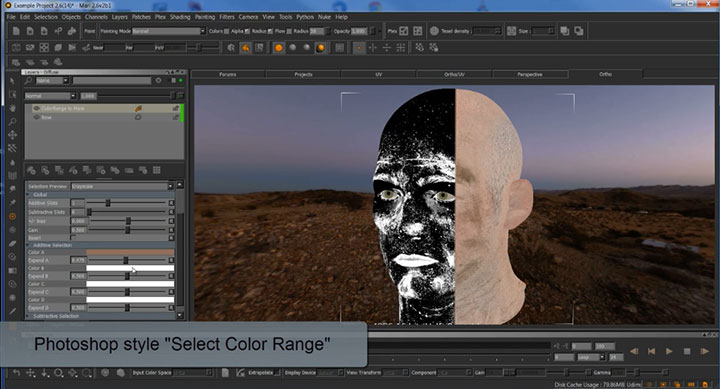Click the reset button beside Gain slider
Image resolution: width=720 pixels, height=389 pixels.
tap(171, 230)
